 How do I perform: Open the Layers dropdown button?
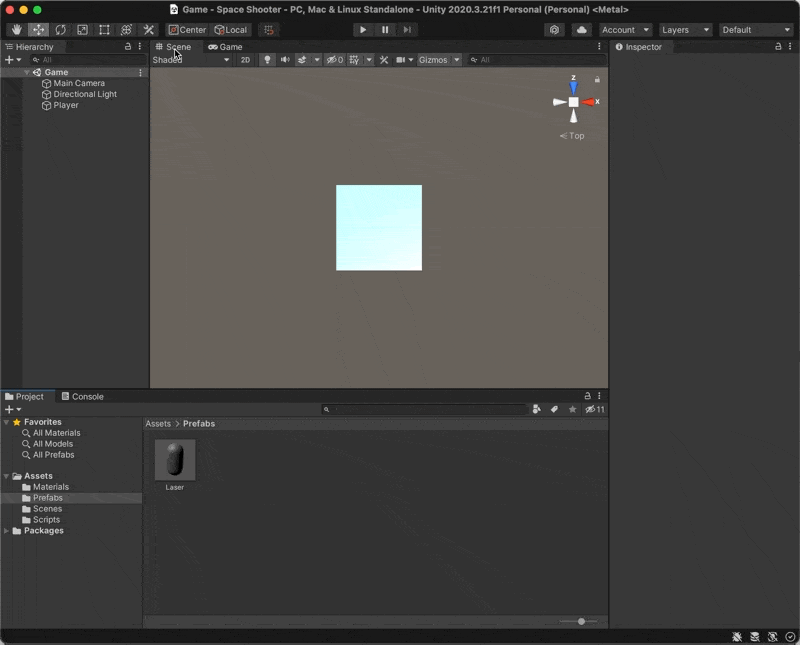point(684,30)
